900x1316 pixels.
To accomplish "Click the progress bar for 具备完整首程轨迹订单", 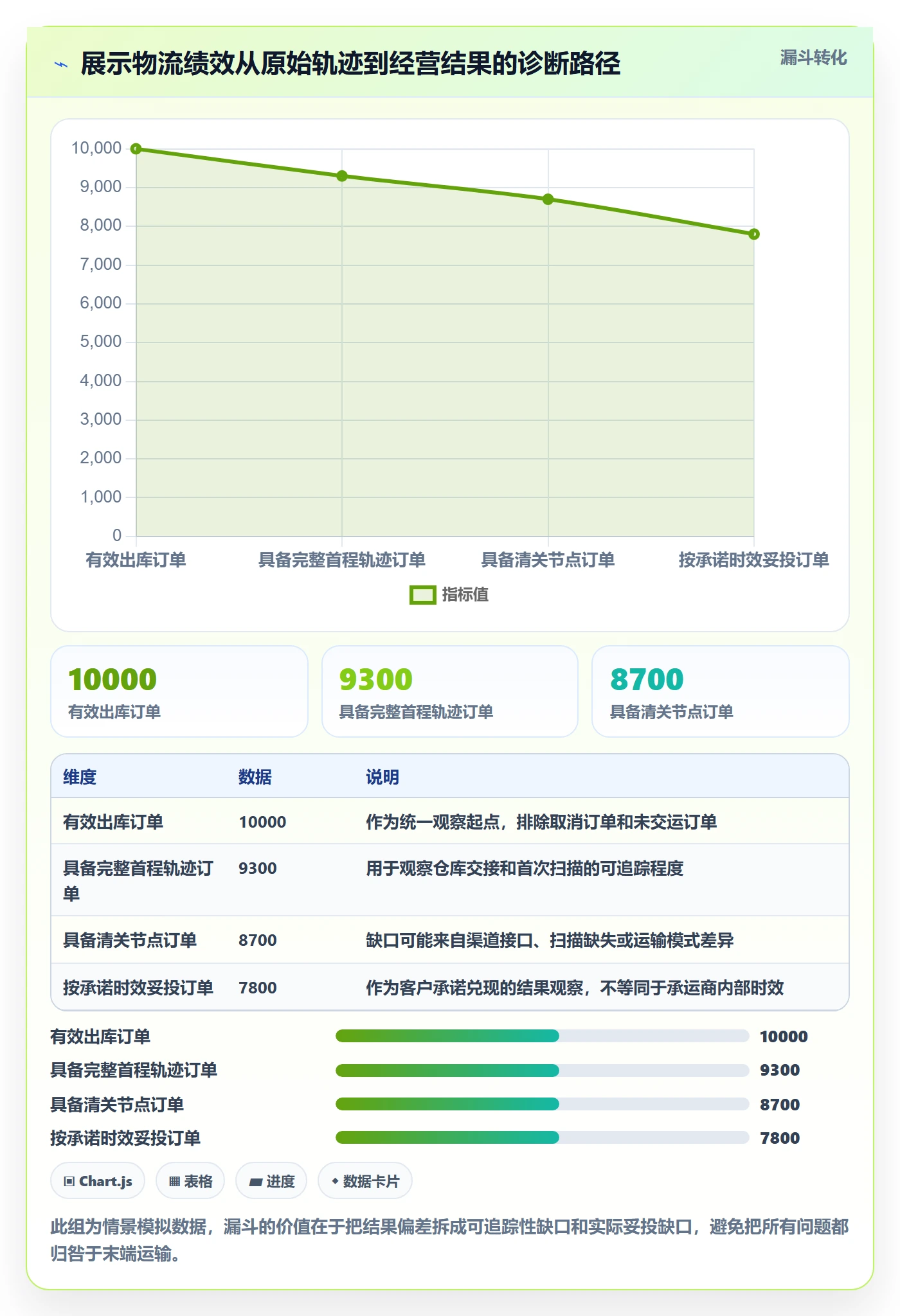I will pyautogui.click(x=542, y=1070).
